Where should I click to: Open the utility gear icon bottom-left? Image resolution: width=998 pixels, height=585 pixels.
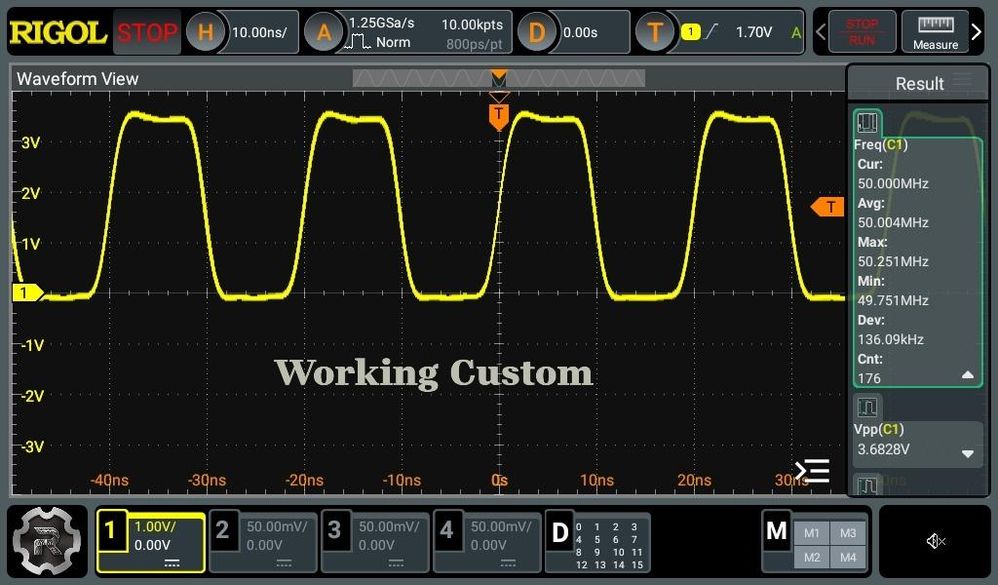[x=46, y=540]
